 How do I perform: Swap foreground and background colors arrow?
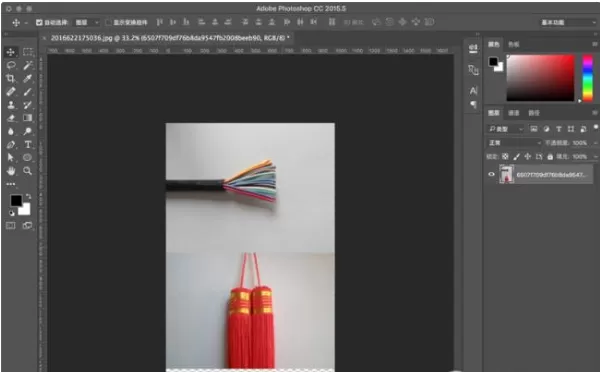(x=28, y=196)
